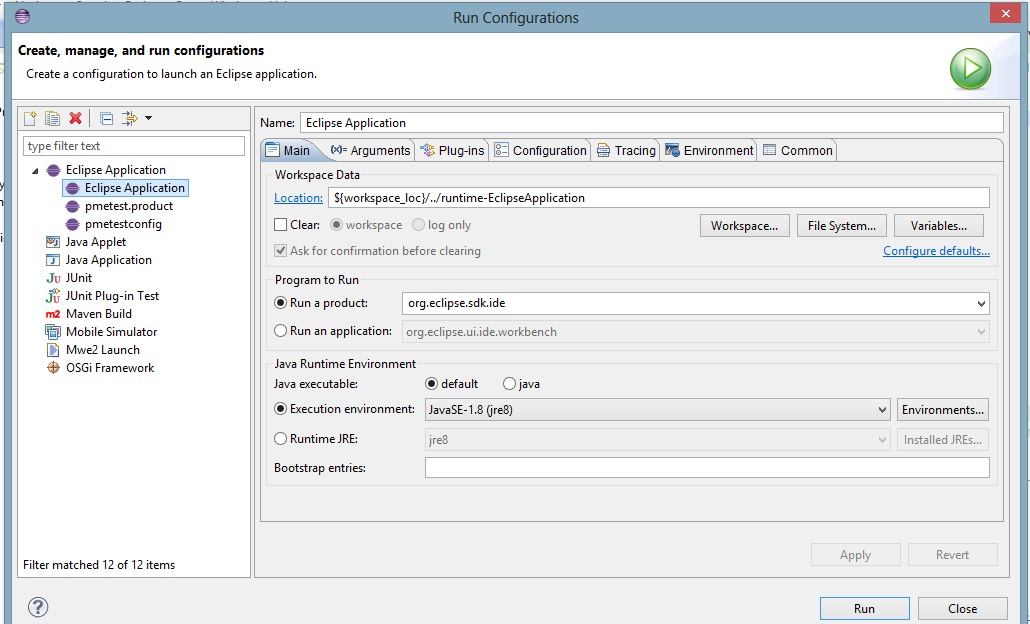Select pmetest.product configuration

point(129,206)
